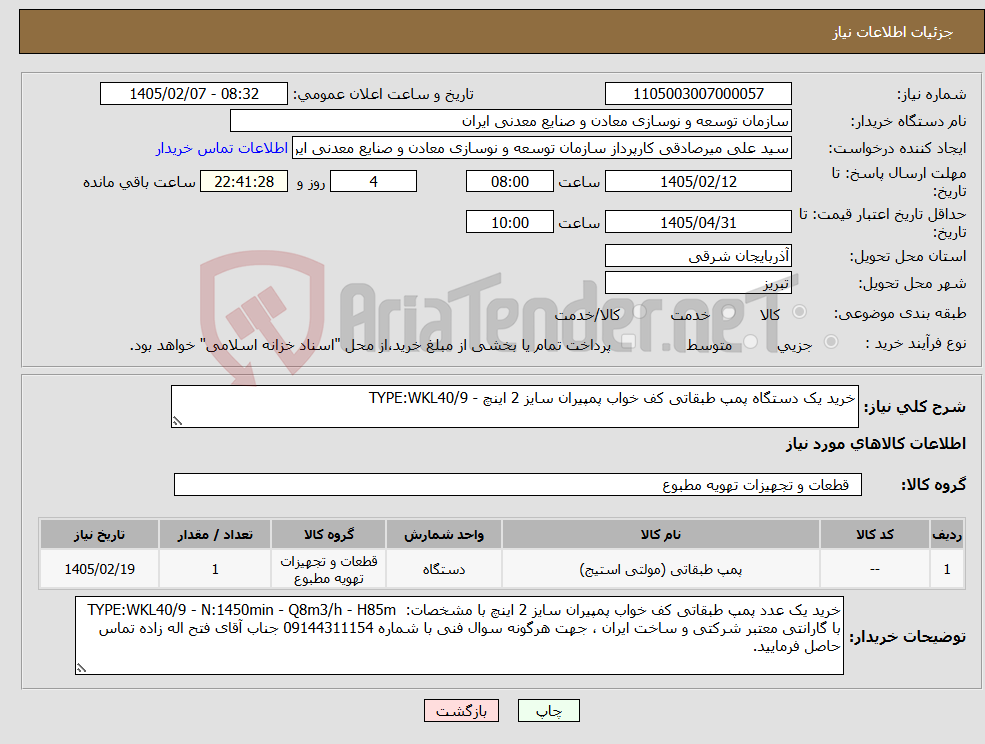
Task: Click price validity date 1405/04/31
Action: [x=698, y=222]
